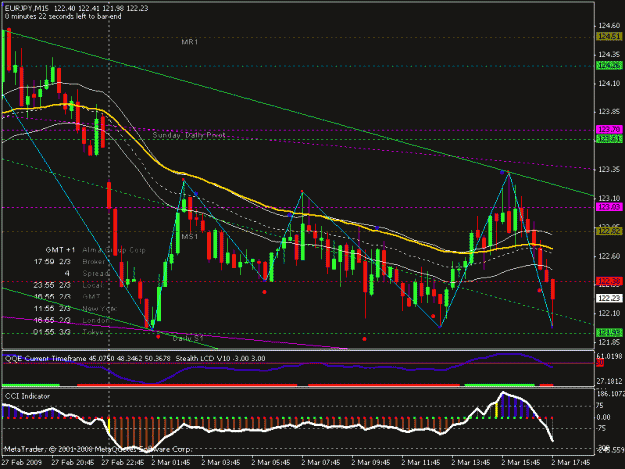Click the olive 122.82 price tag
625x469 pixels.
pos(609,231)
